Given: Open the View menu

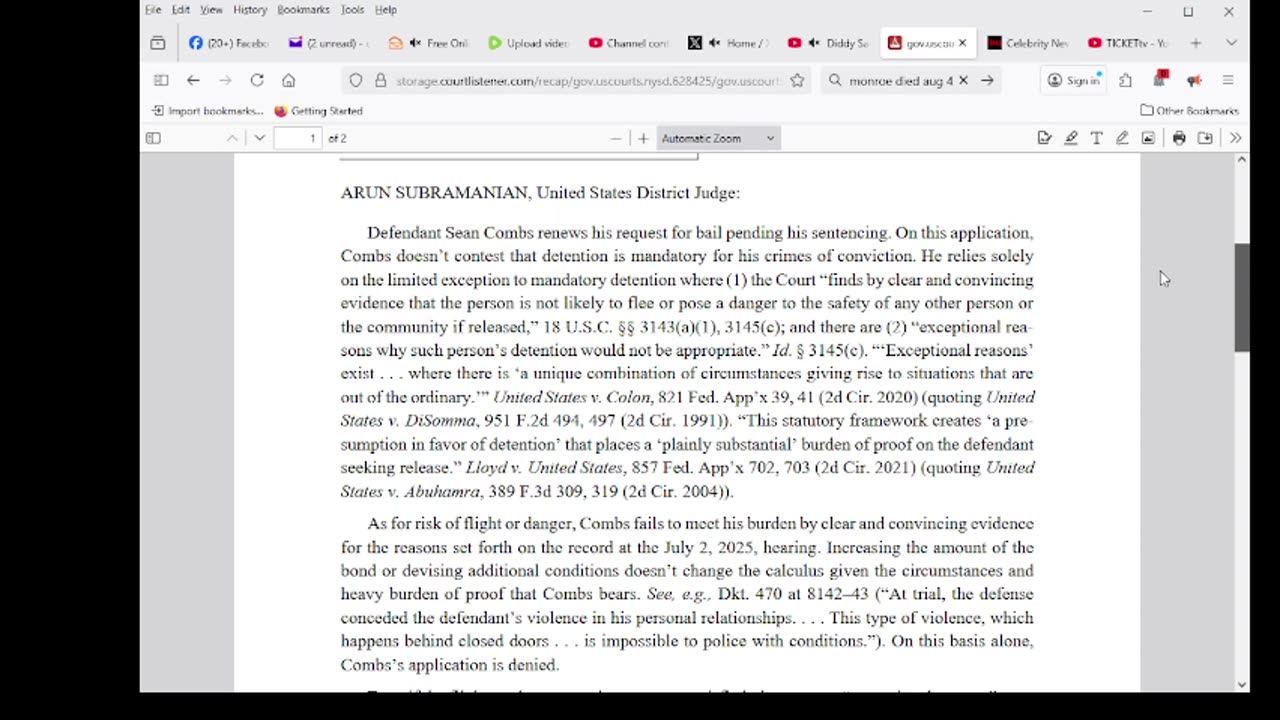Looking at the screenshot, I should click(x=211, y=10).
